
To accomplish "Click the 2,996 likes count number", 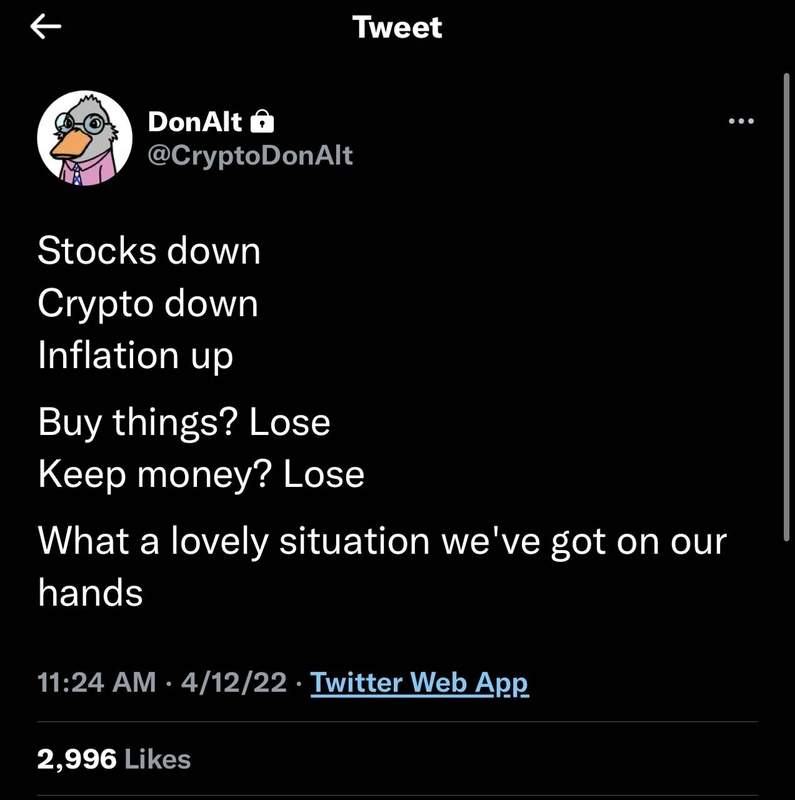I will click(76, 759).
